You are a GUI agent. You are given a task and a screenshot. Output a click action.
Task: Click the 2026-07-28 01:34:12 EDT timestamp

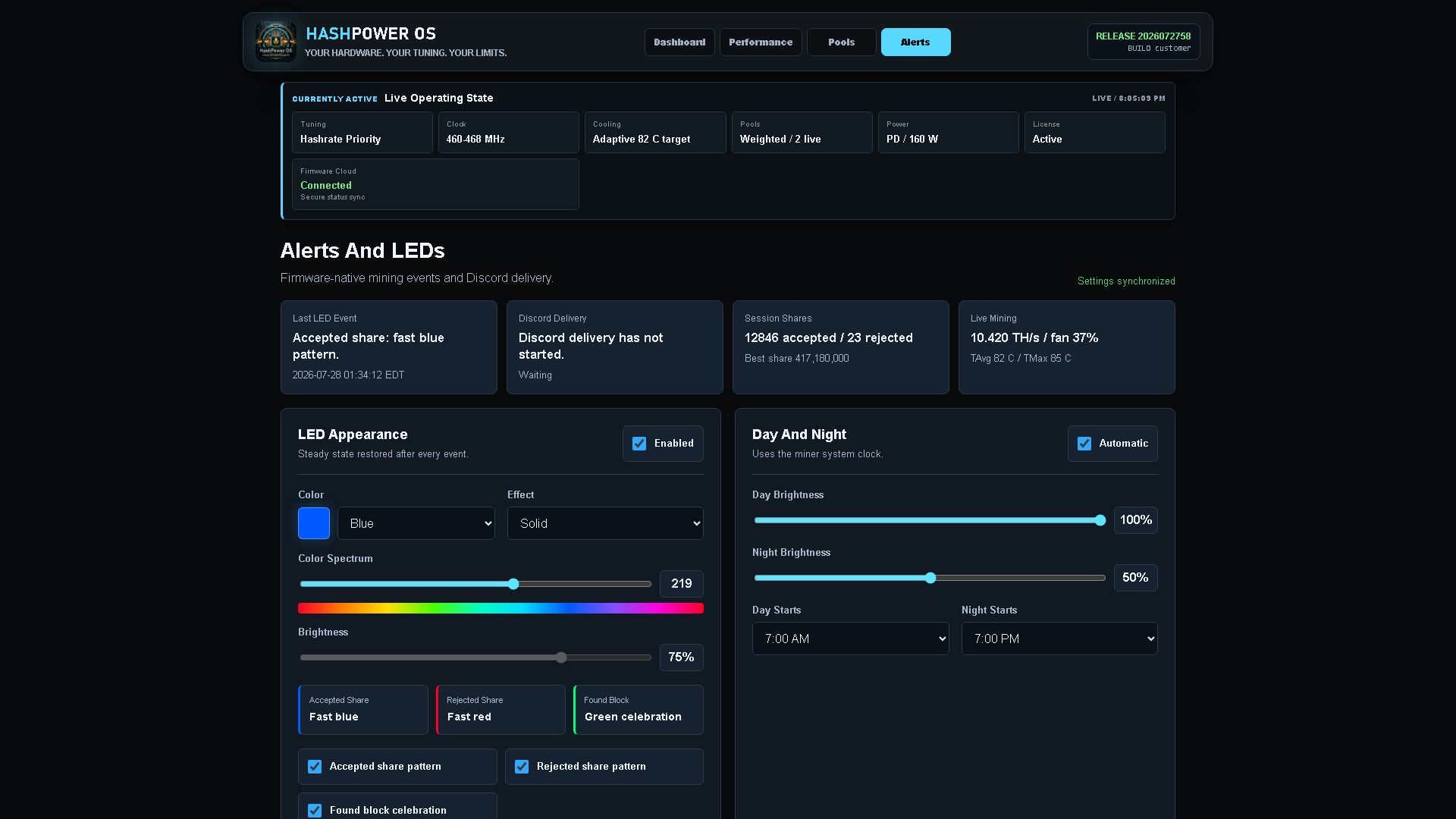click(348, 375)
